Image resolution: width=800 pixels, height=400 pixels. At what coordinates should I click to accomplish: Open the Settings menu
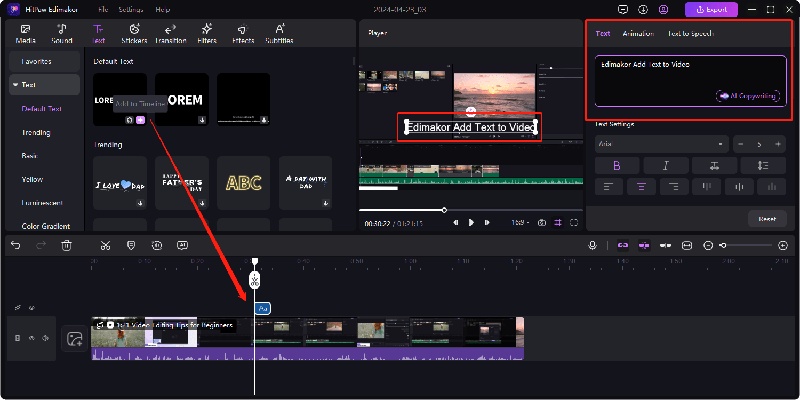tap(131, 9)
